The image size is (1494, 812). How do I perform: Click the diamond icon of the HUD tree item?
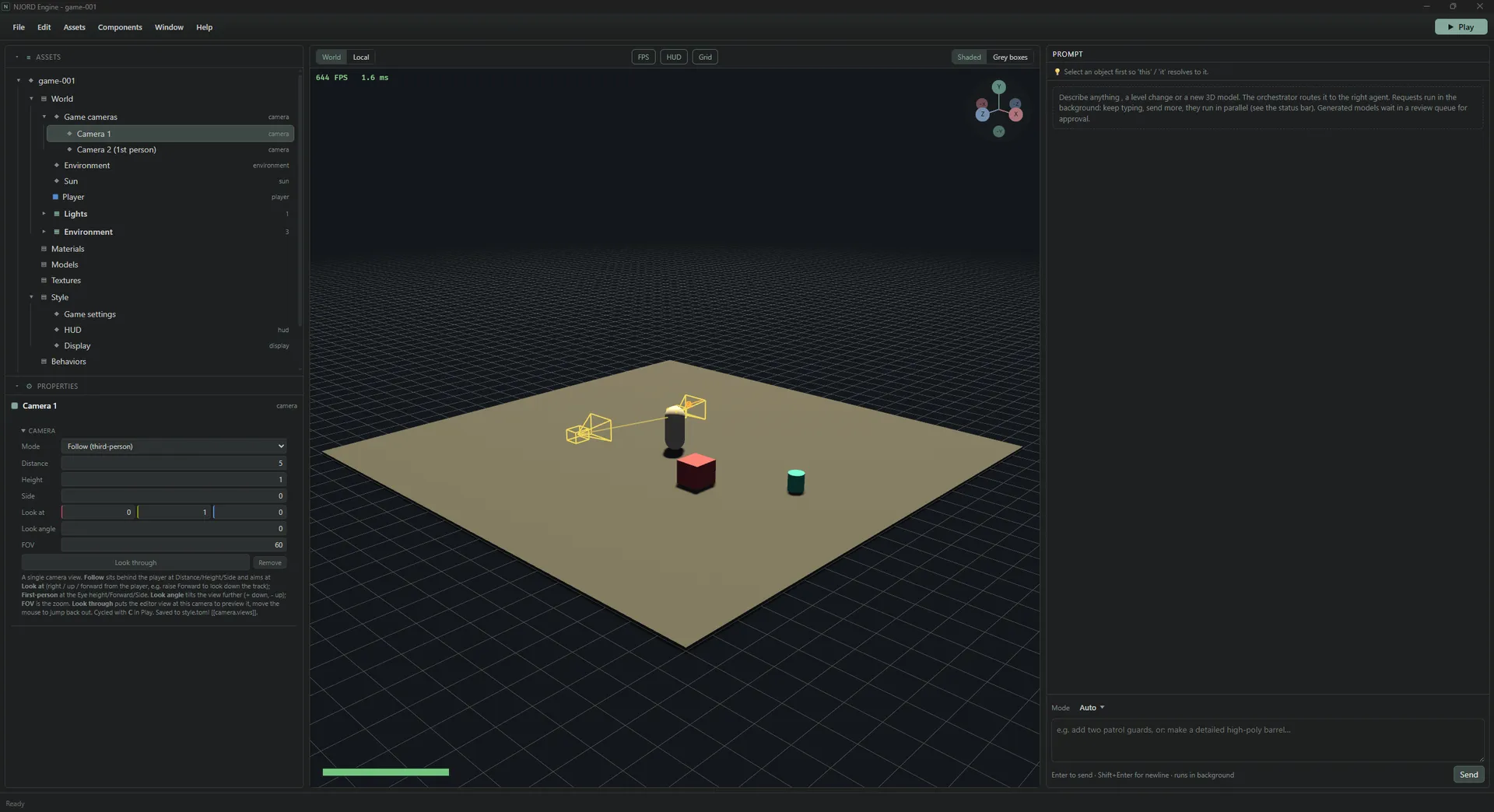[57, 330]
